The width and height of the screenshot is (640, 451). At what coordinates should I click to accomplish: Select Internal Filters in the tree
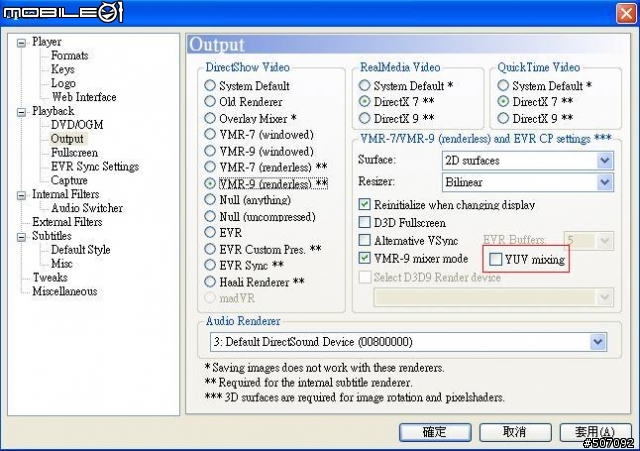[x=66, y=194]
